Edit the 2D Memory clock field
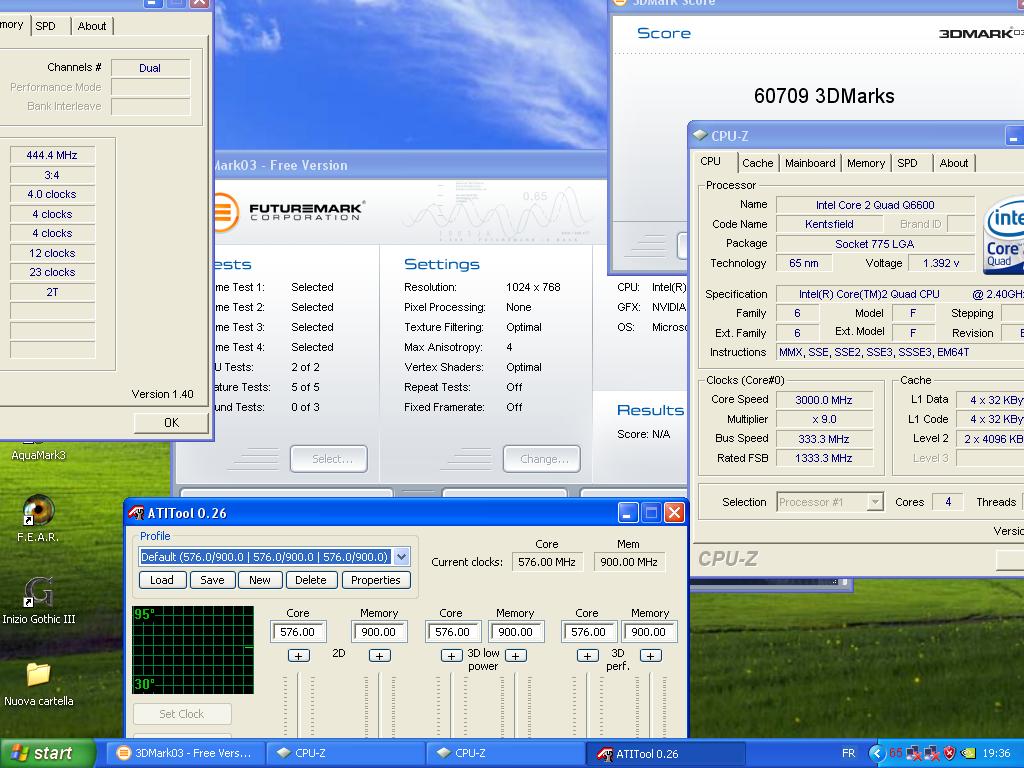Viewport: 1024px width, 768px height. [379, 632]
